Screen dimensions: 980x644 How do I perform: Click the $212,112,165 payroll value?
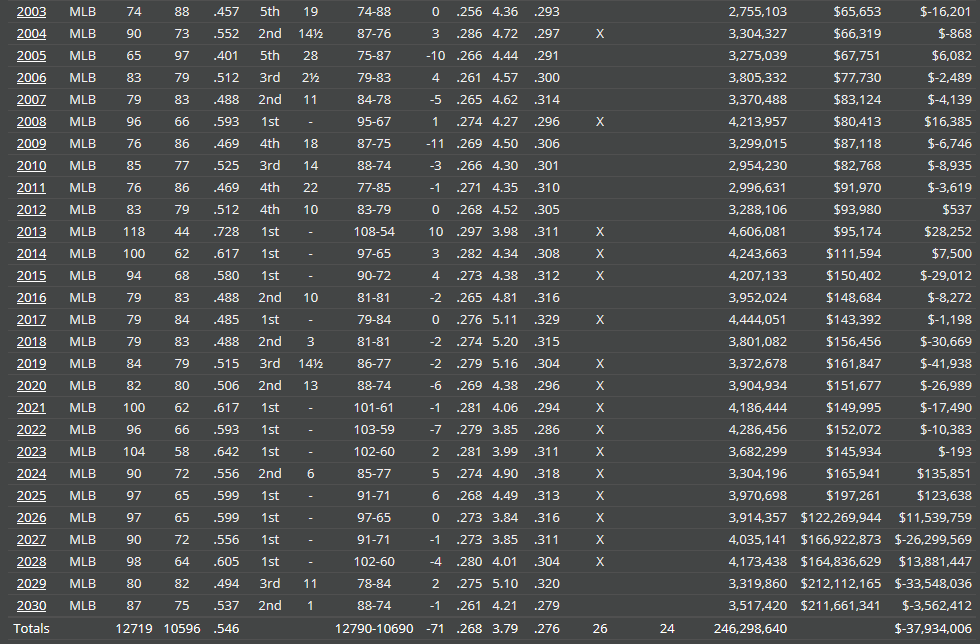pos(841,583)
